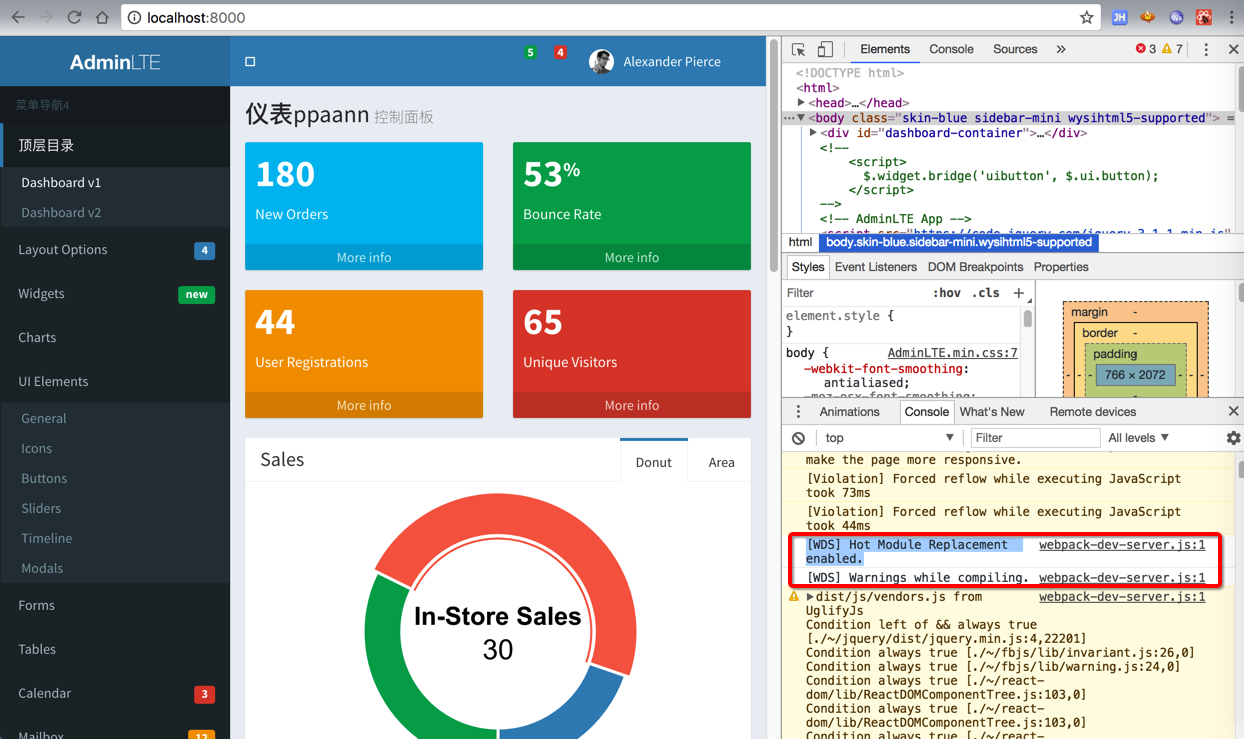This screenshot has width=1244, height=740.
Task: Expand the head element node
Action: tap(801, 102)
